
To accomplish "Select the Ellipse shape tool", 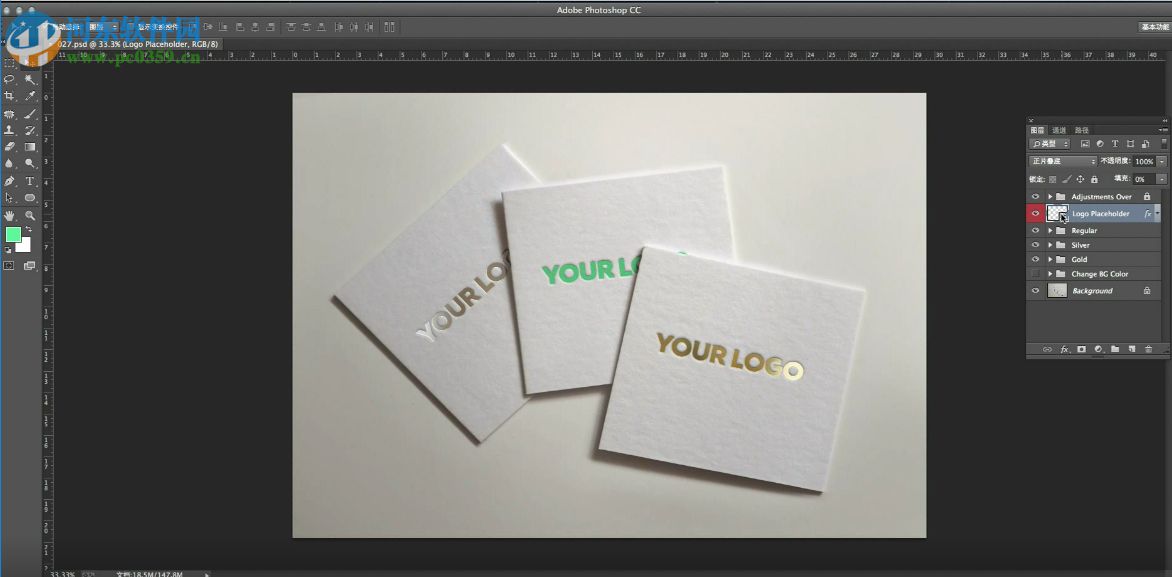I will click(30, 197).
